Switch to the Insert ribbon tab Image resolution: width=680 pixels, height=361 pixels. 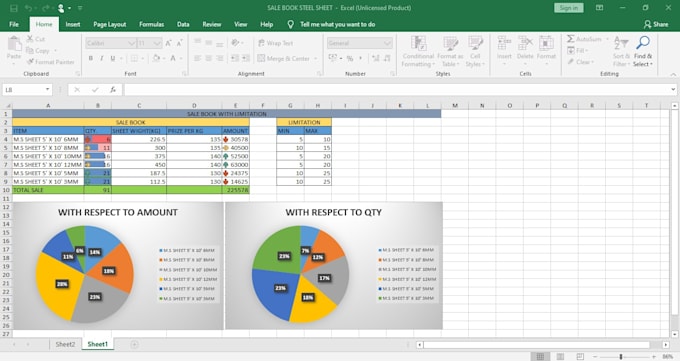pos(73,24)
